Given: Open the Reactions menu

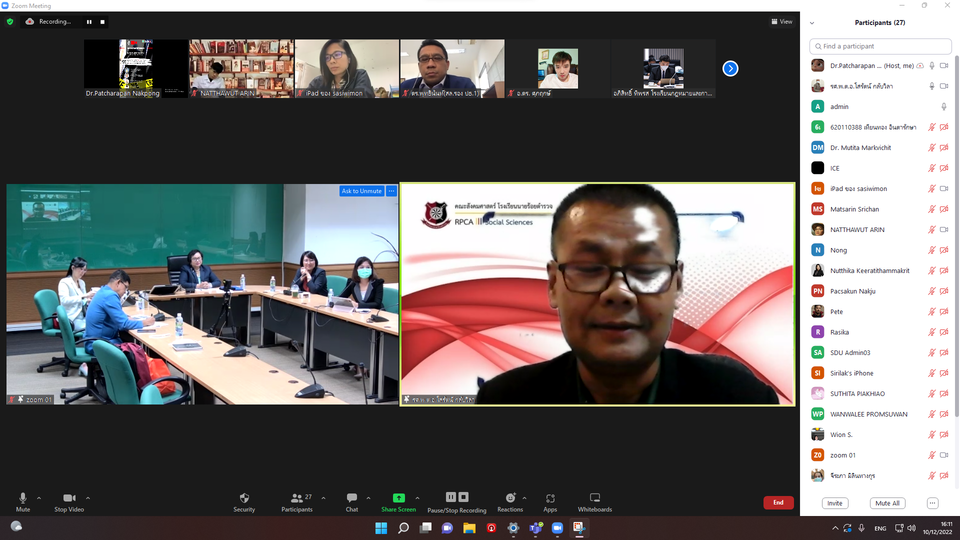Looking at the screenshot, I should pyautogui.click(x=510, y=498).
